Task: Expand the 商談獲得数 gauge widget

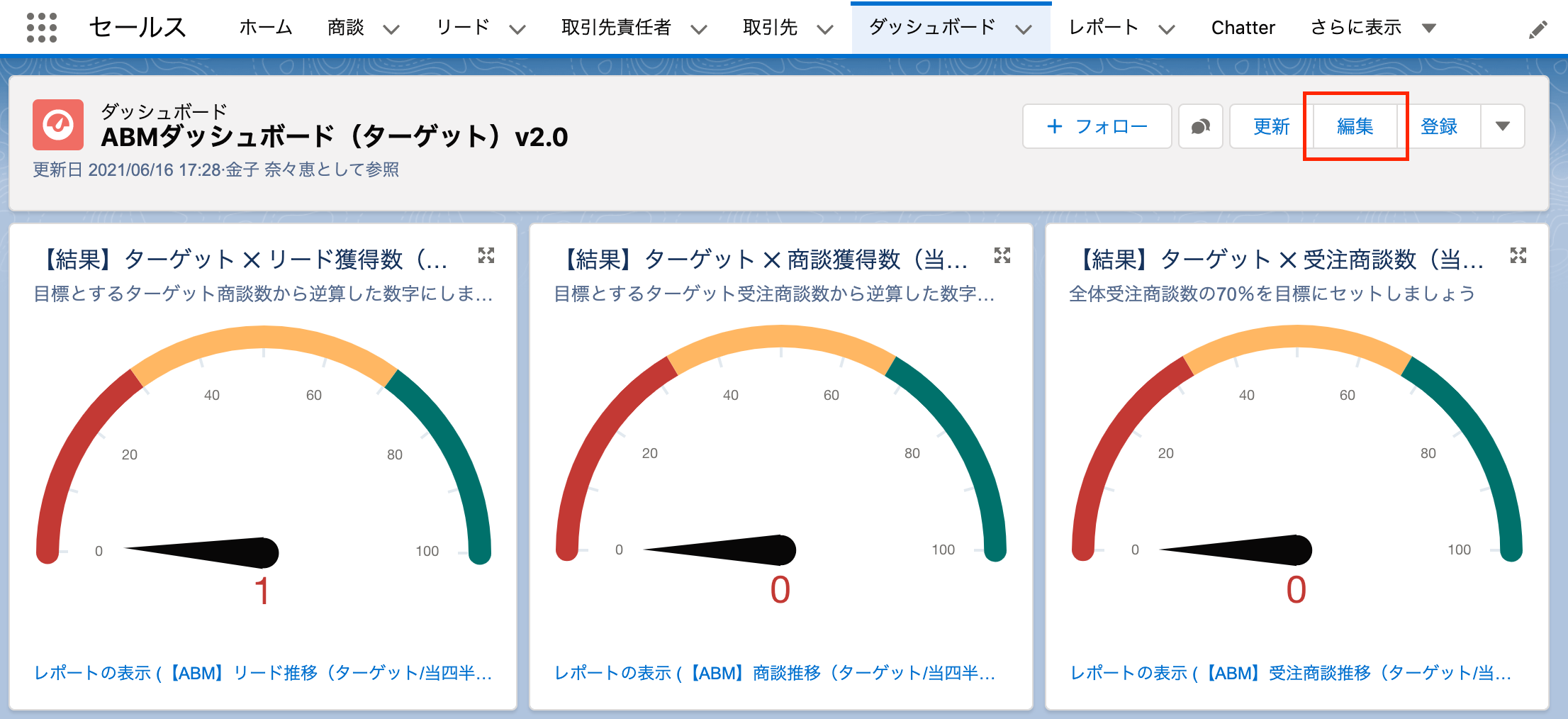Action: pos(1002,257)
